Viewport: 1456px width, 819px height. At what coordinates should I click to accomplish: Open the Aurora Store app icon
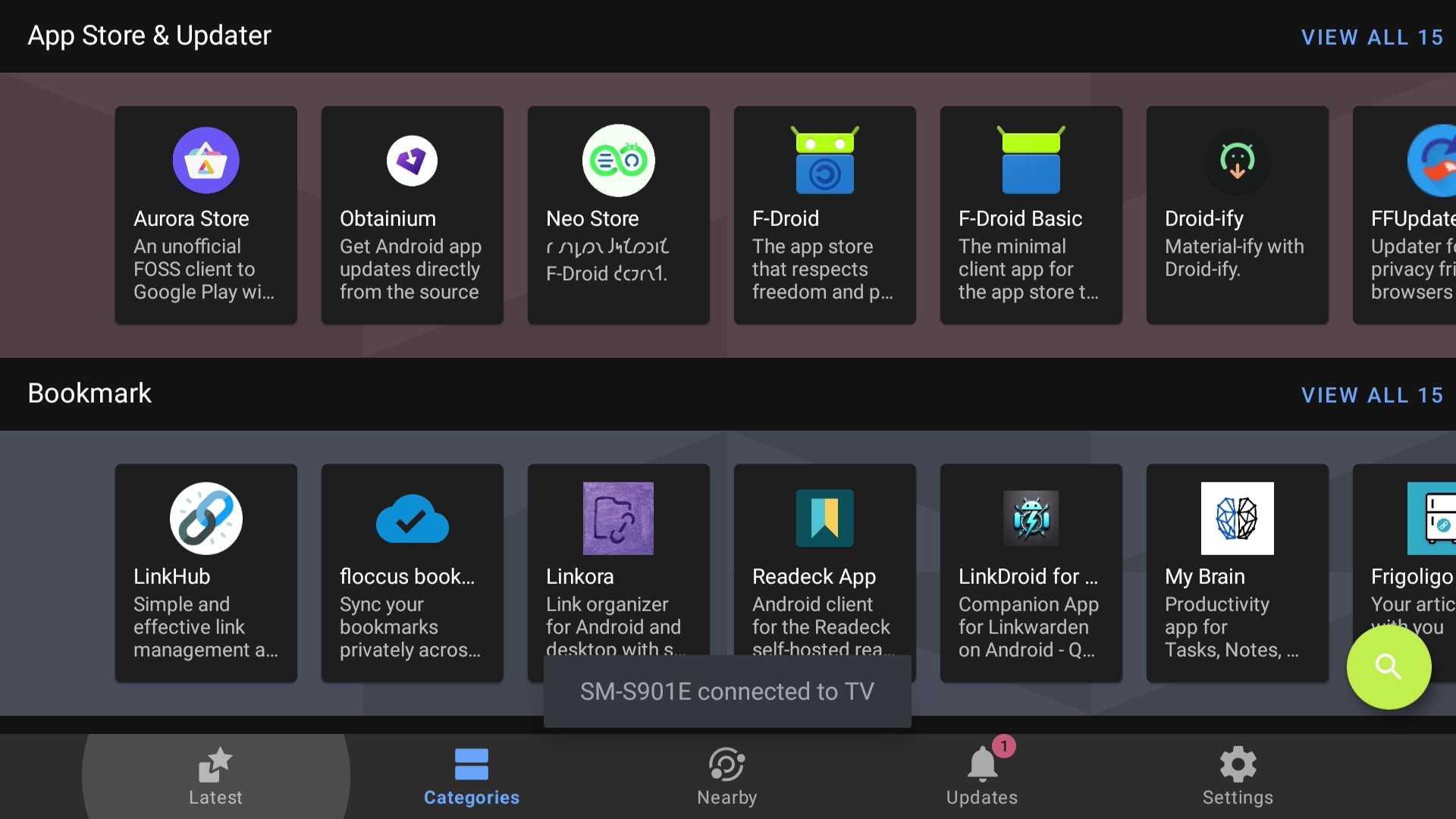(x=206, y=161)
